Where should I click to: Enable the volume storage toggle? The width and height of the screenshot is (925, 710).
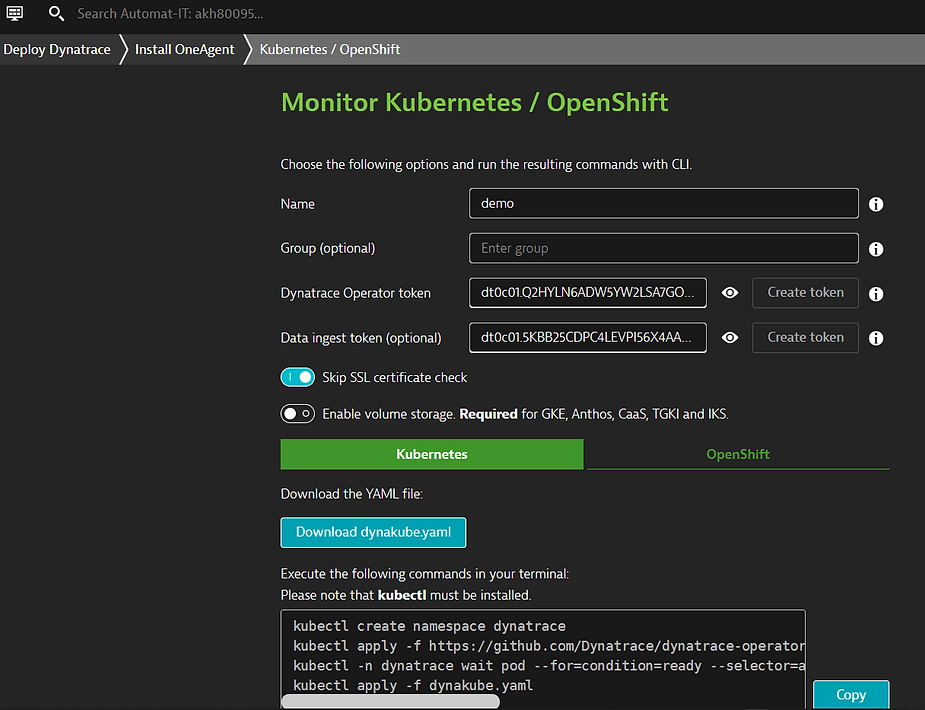(297, 414)
